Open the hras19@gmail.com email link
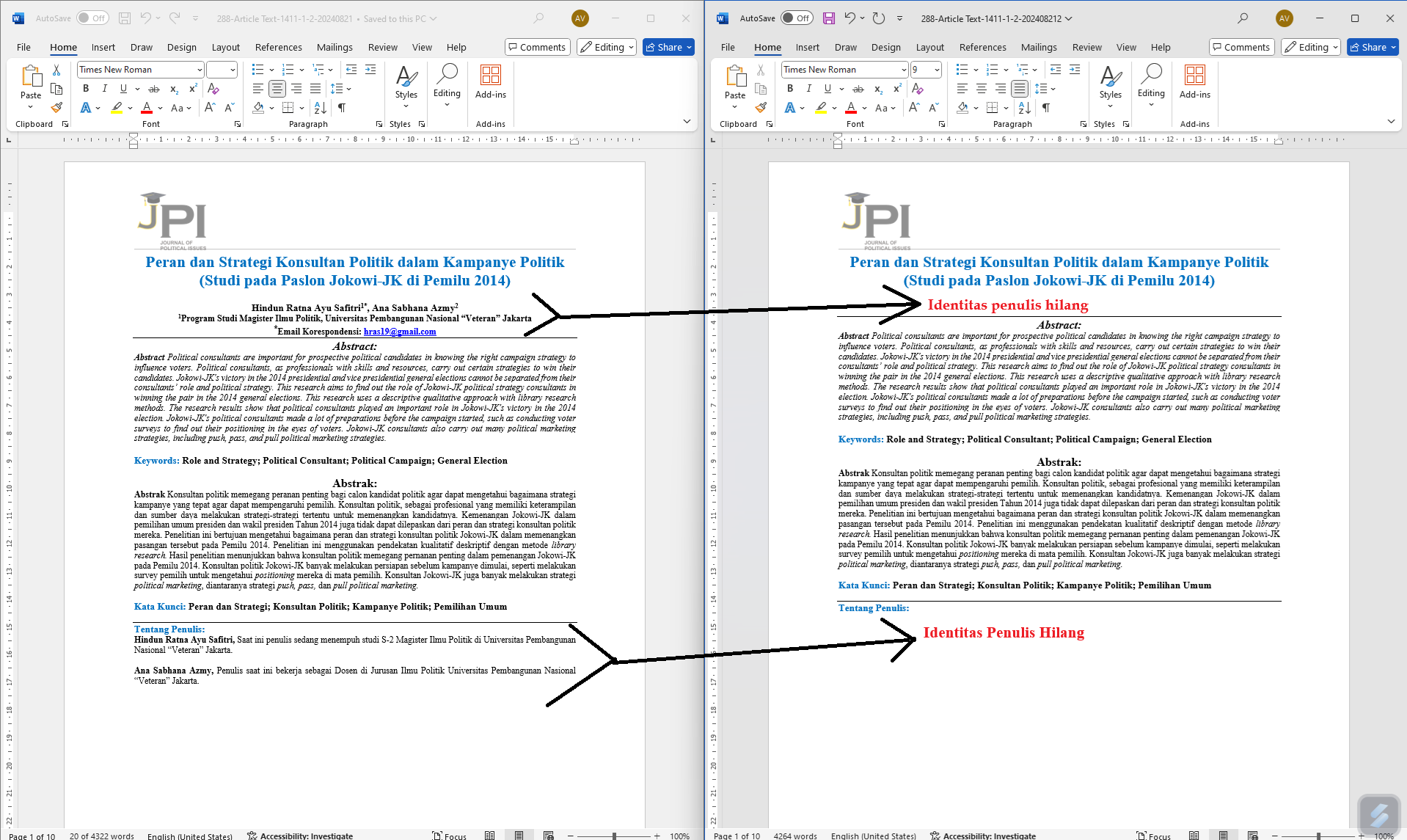The width and height of the screenshot is (1407, 840). coord(400,332)
